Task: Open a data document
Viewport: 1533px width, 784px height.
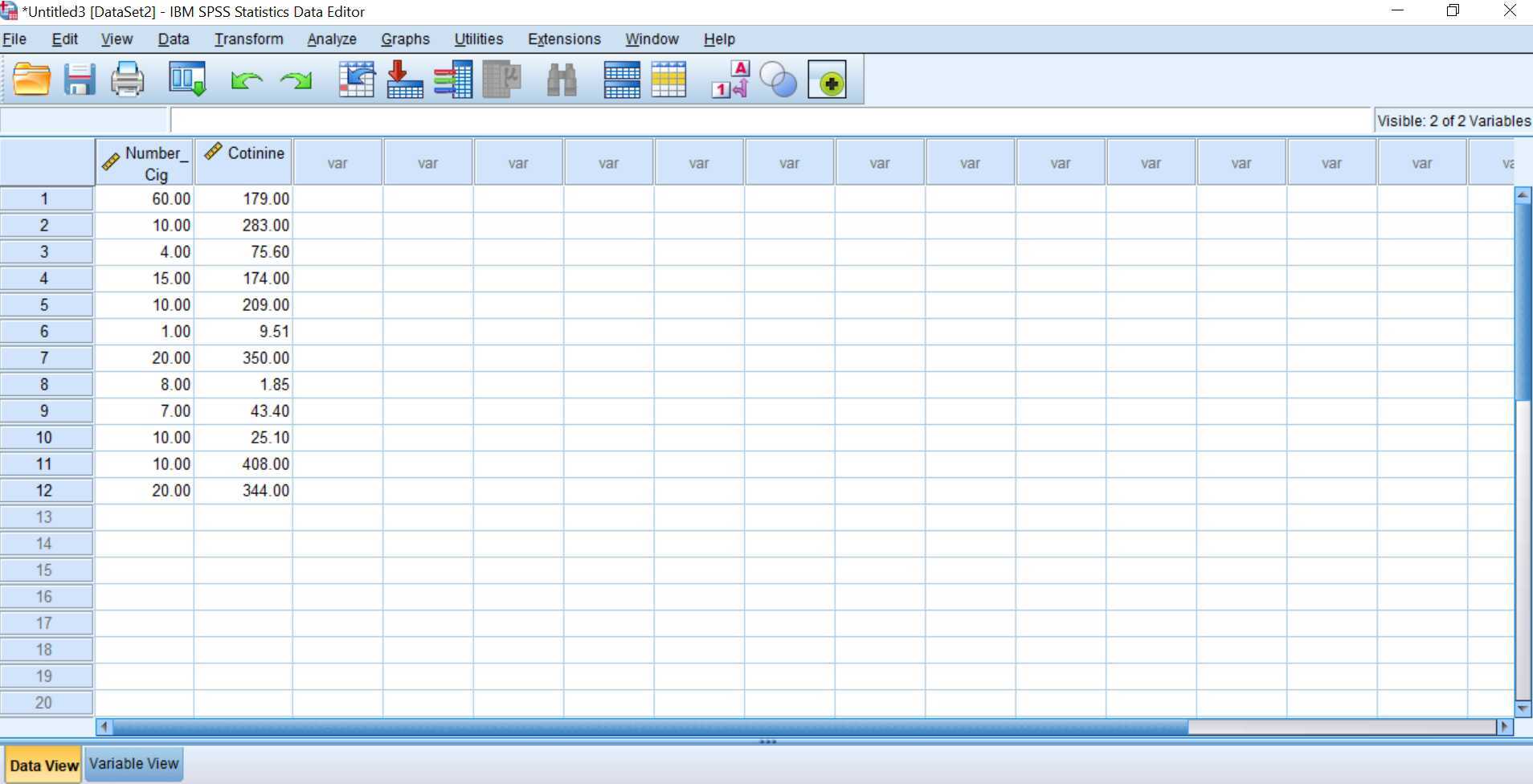Action: tap(31, 79)
